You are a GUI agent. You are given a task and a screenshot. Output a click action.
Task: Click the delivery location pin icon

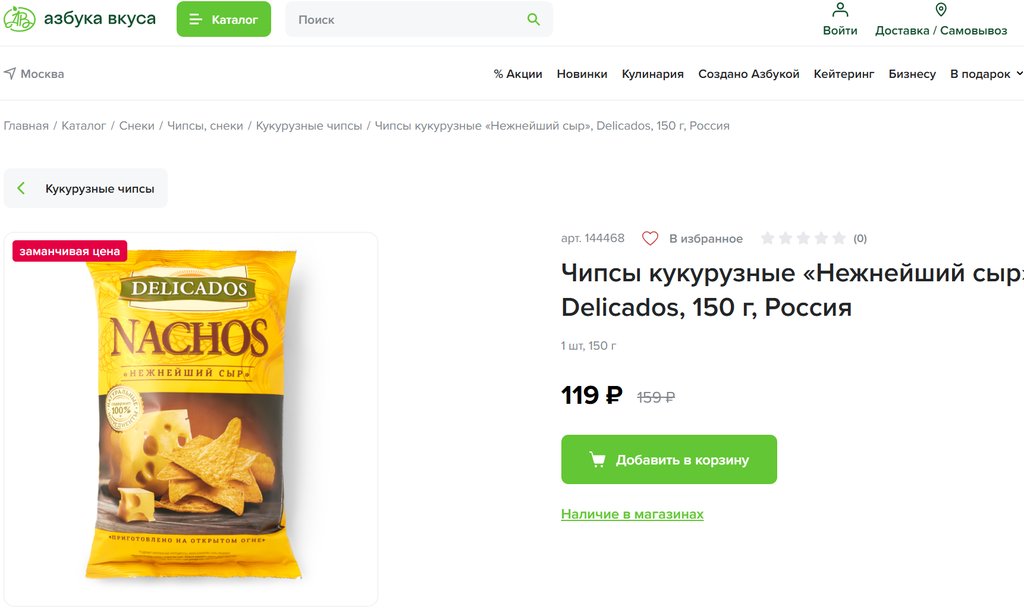[940, 10]
